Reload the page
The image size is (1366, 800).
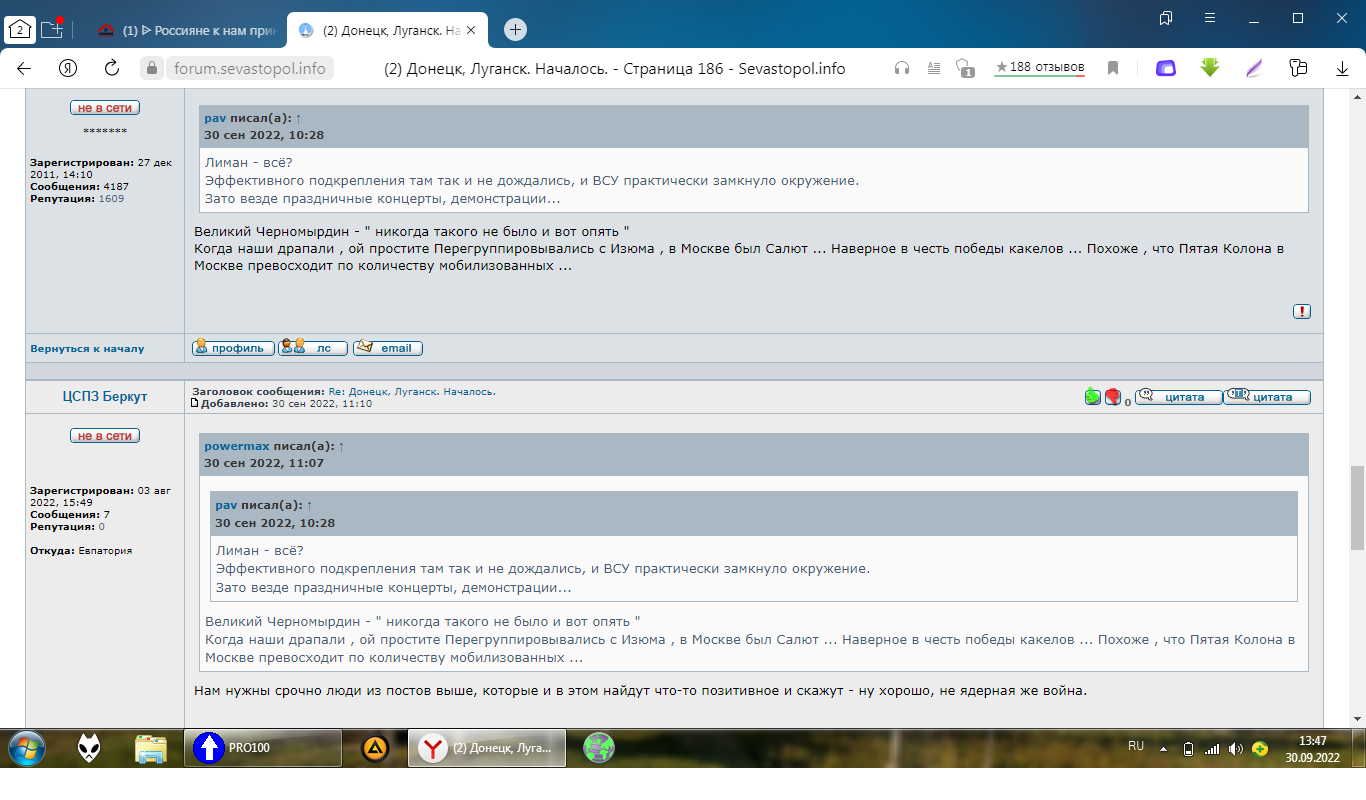pos(112,68)
